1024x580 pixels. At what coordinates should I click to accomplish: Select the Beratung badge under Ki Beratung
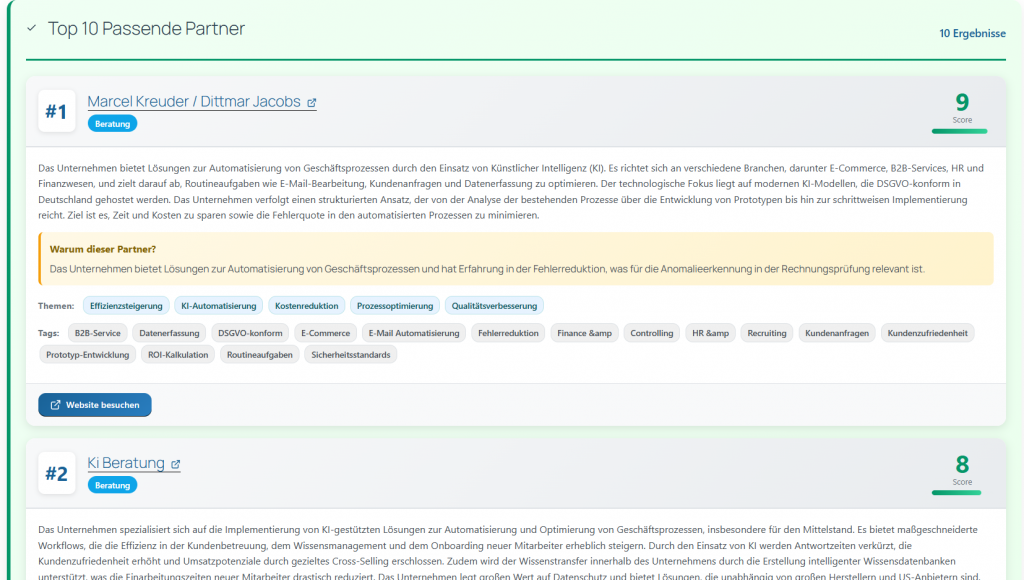[112, 485]
